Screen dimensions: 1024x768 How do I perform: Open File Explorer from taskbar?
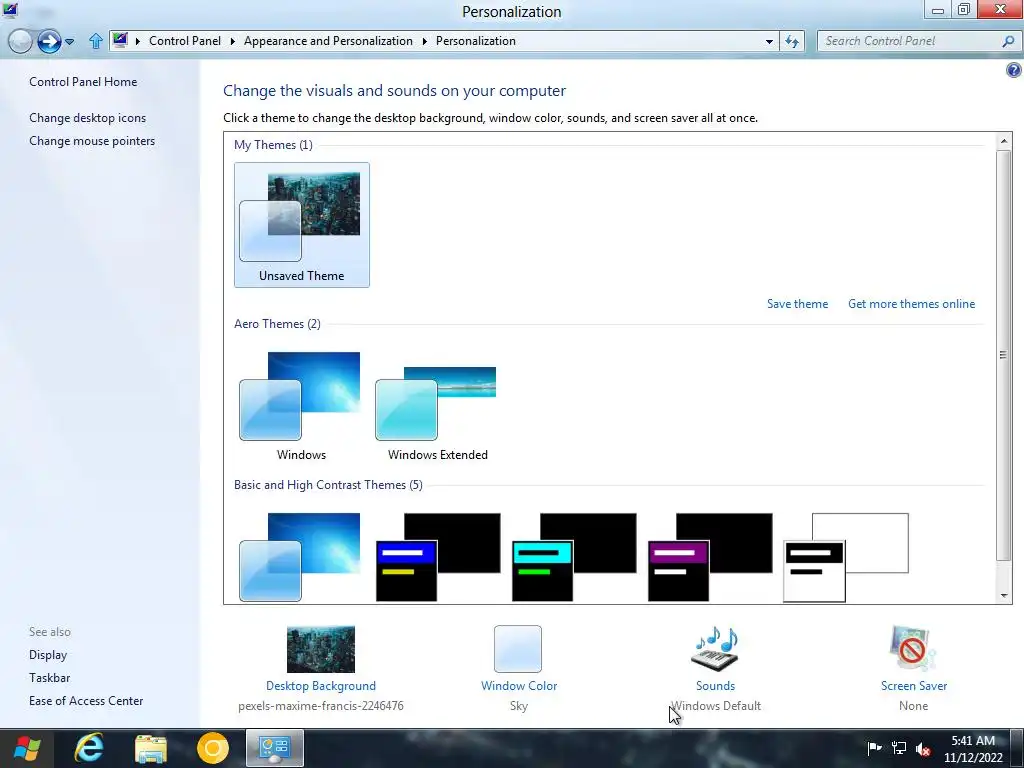(x=151, y=748)
